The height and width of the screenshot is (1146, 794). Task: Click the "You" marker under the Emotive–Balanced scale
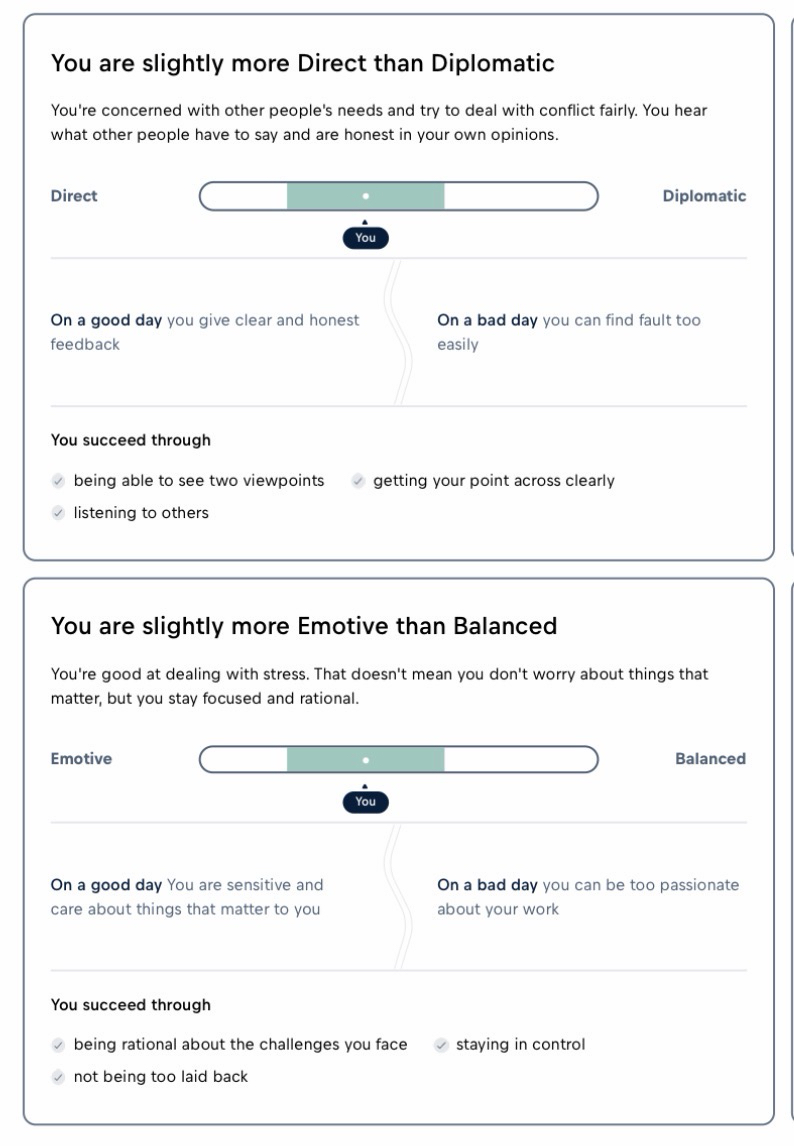[365, 801]
